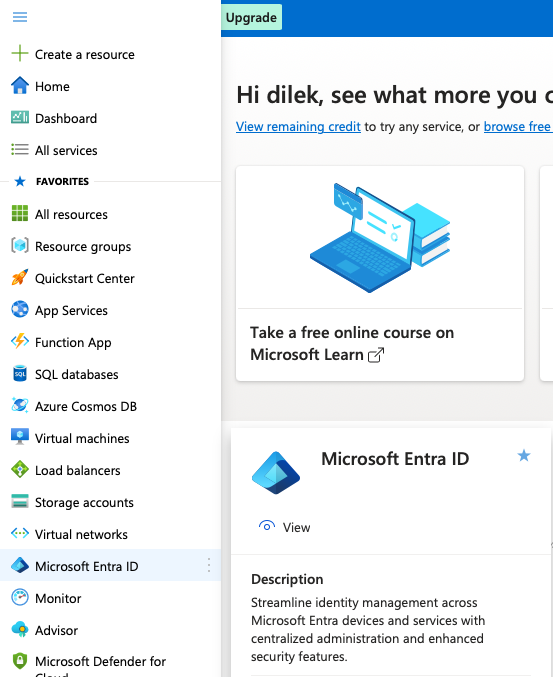Select Resource groups in favorites
The width and height of the screenshot is (553, 677).
pyautogui.click(x=83, y=247)
